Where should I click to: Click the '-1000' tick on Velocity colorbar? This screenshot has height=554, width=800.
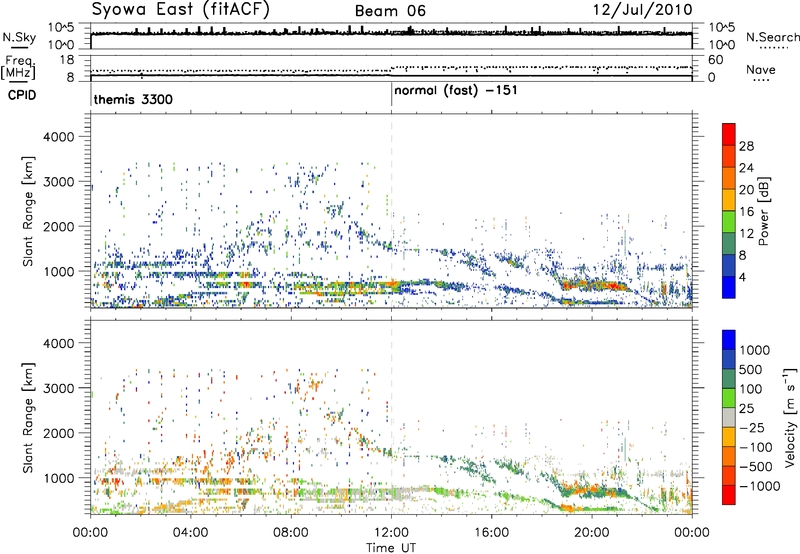click(x=759, y=486)
